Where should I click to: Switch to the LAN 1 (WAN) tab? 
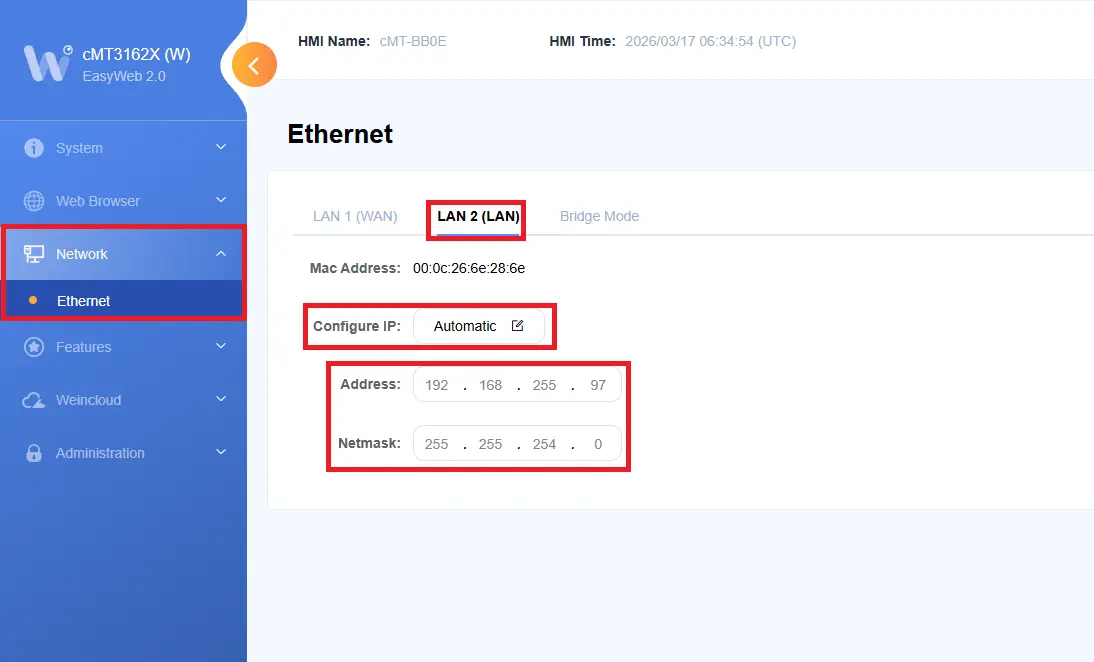(354, 216)
